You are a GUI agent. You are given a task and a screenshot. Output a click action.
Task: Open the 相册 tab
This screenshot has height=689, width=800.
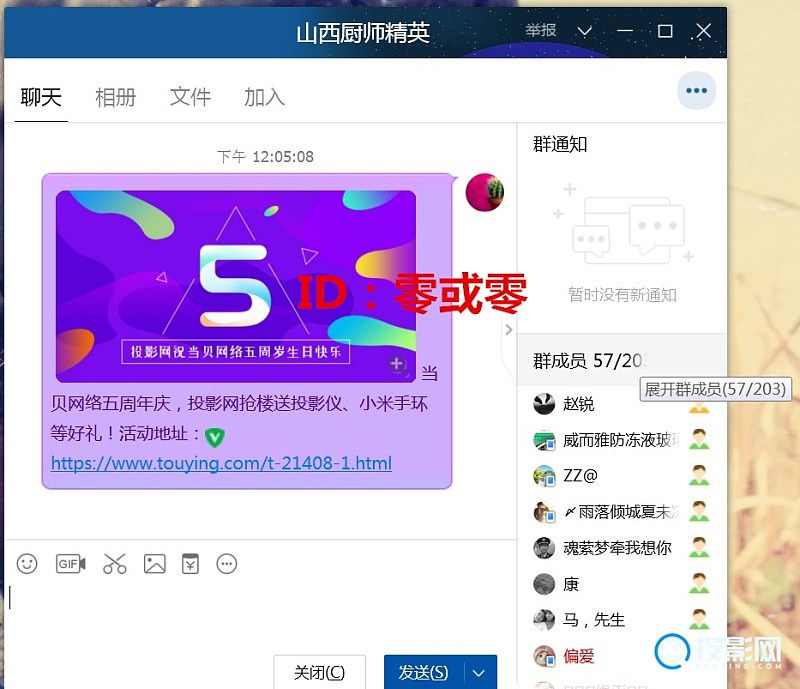coord(115,97)
